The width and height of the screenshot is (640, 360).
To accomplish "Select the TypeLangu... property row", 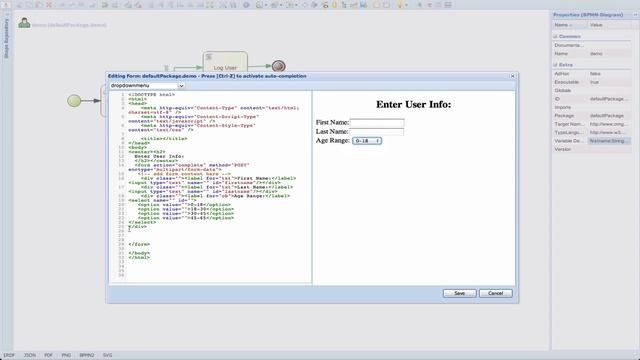I will (x=592, y=132).
